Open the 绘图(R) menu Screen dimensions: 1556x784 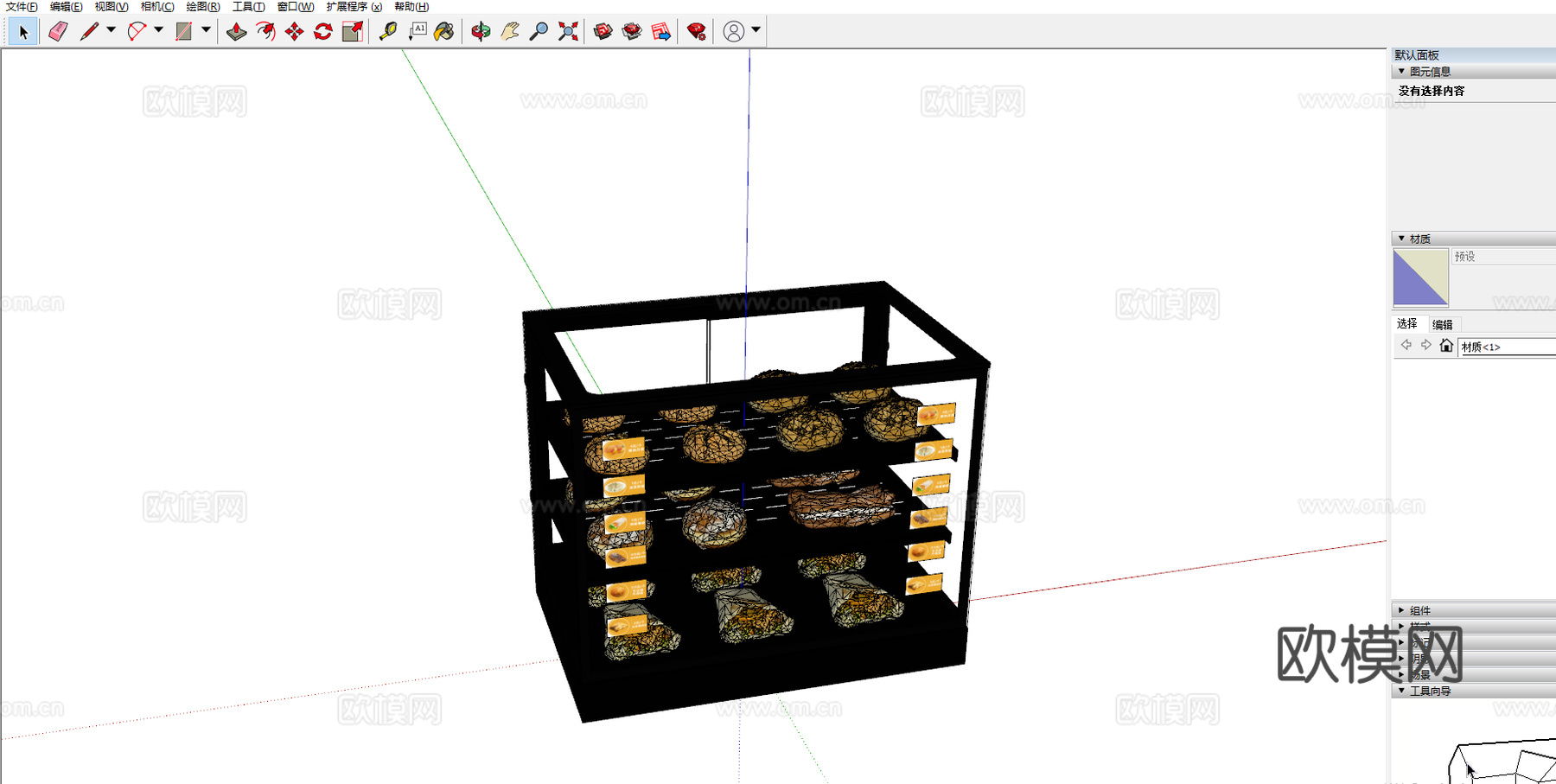(x=203, y=7)
